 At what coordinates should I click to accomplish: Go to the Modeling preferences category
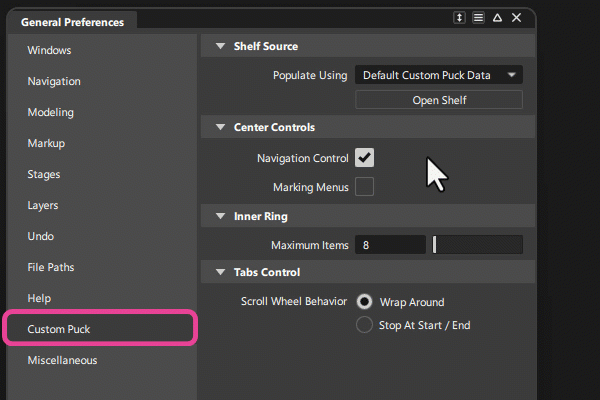point(50,112)
